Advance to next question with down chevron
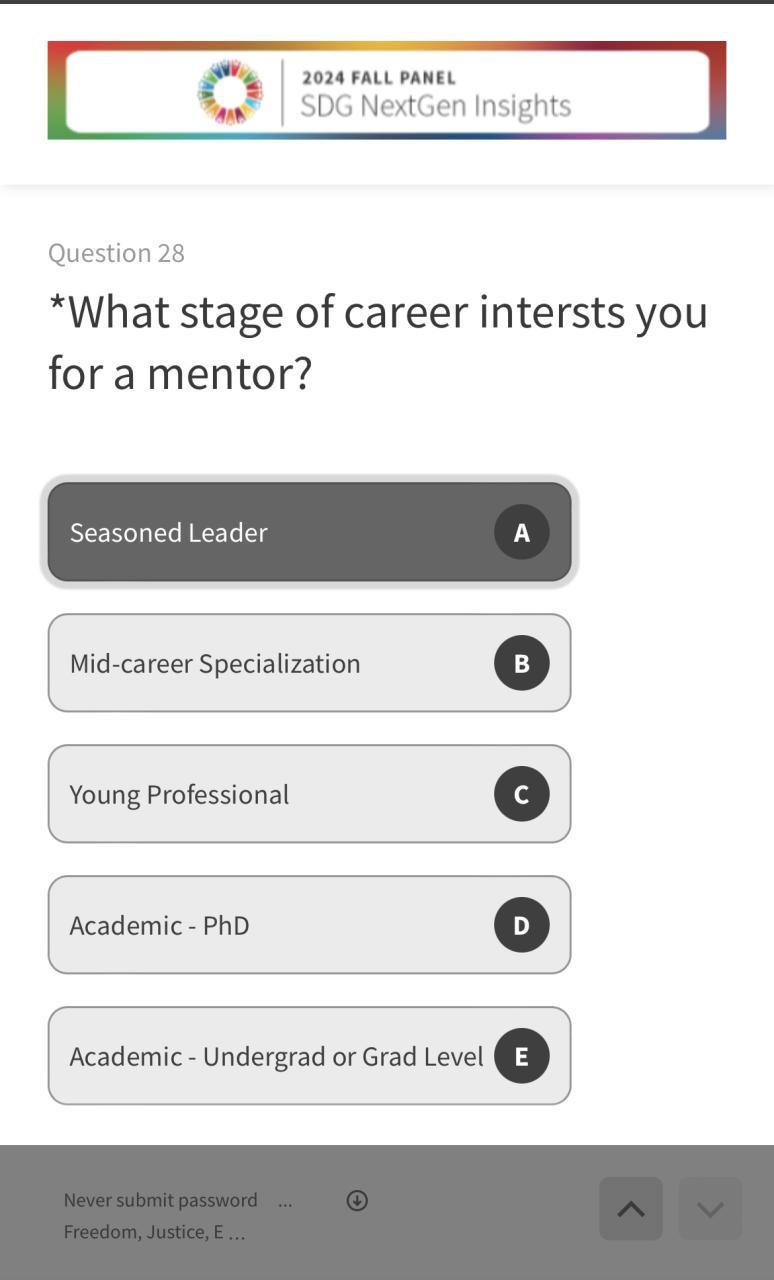Viewport: 774px width, 1280px height. [x=710, y=1209]
